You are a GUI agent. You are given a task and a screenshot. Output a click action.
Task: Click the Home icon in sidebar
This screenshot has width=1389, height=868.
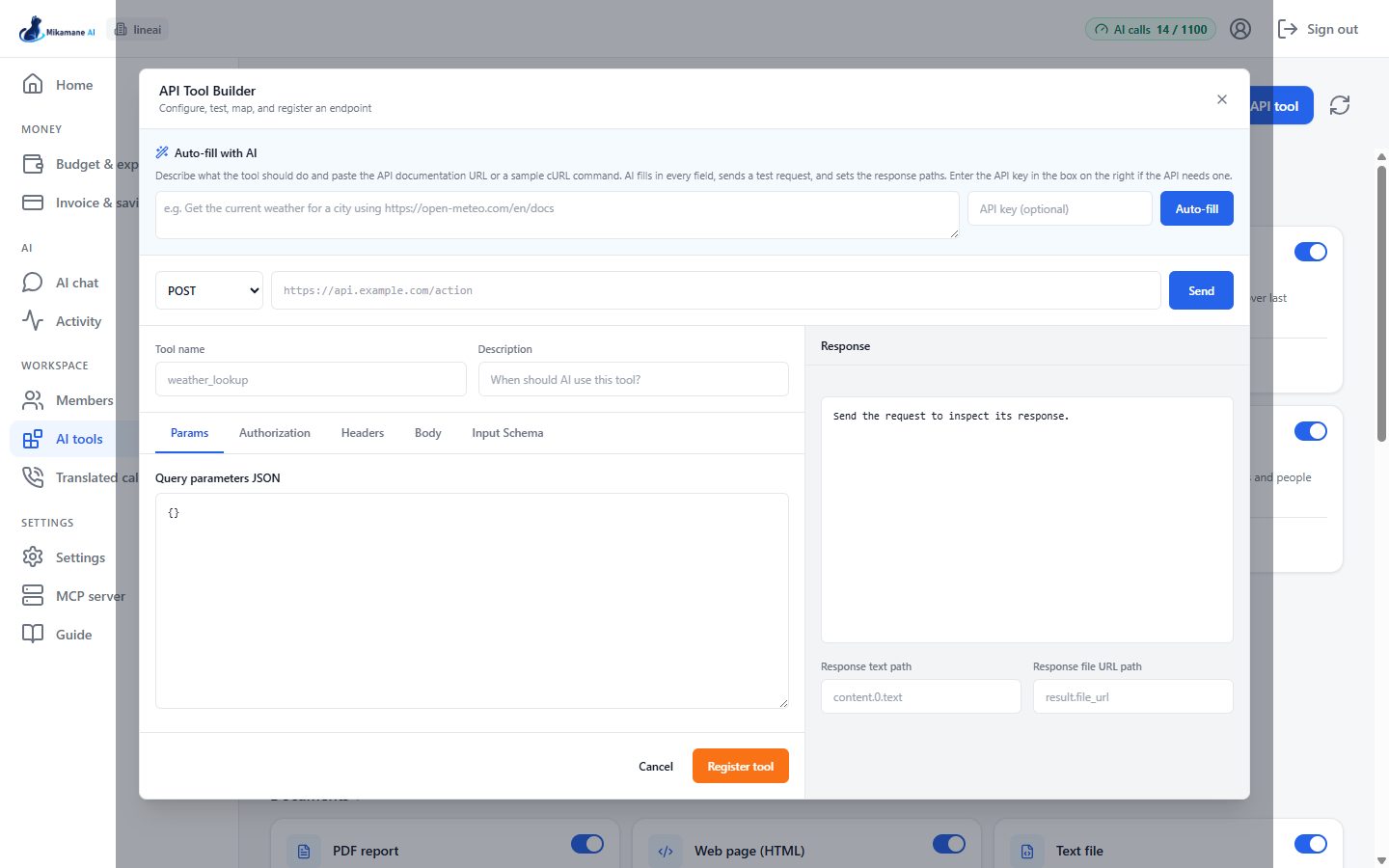33,84
